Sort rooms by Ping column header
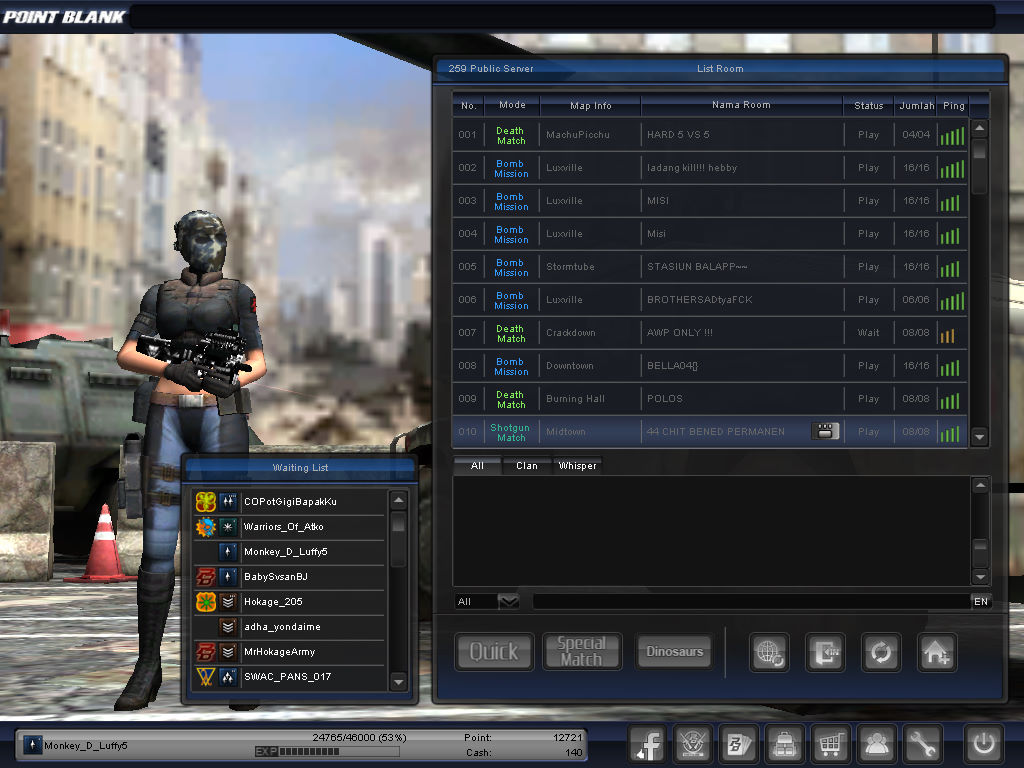Screen dimensions: 1024x768 click(953, 105)
